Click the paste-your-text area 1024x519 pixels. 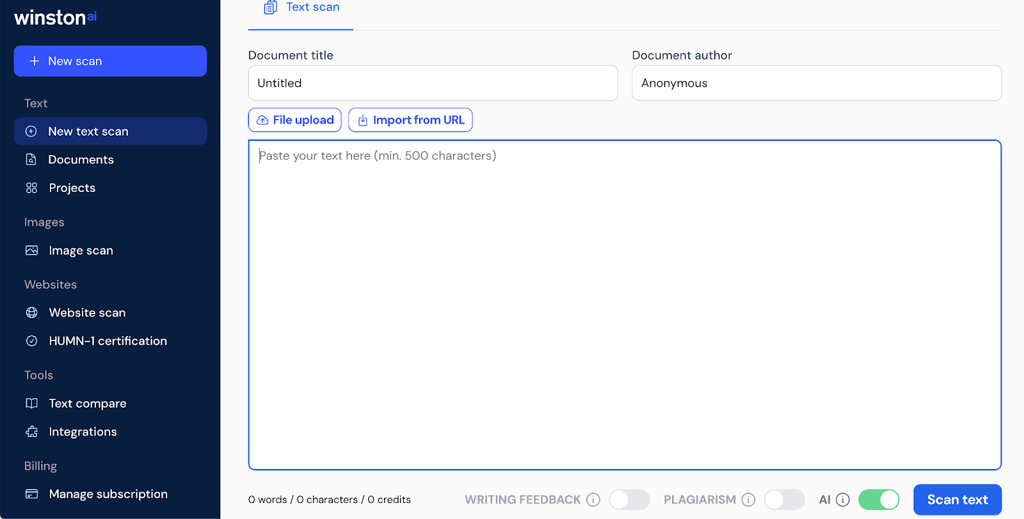[x=625, y=305]
